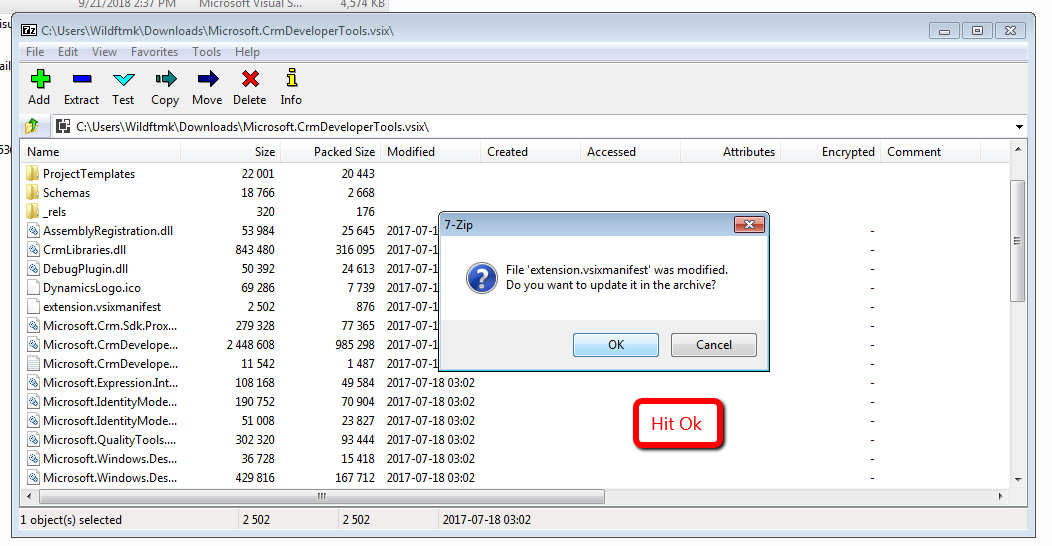Click the Add toolbar icon
Screen dimensions: 1052x546
point(40,79)
